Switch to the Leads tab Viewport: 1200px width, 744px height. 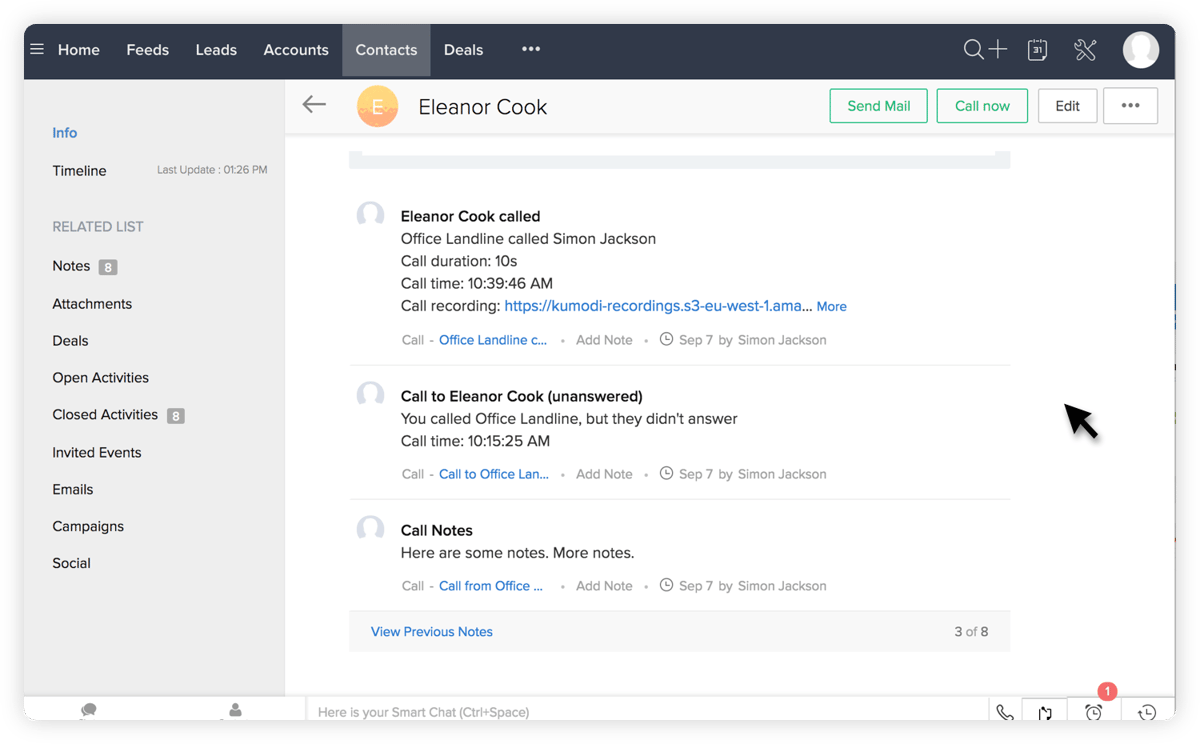[216, 49]
